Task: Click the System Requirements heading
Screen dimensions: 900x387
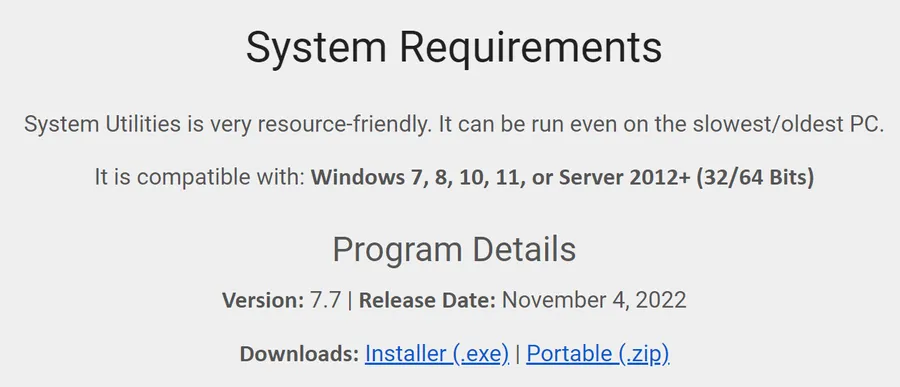Action: tap(454, 48)
